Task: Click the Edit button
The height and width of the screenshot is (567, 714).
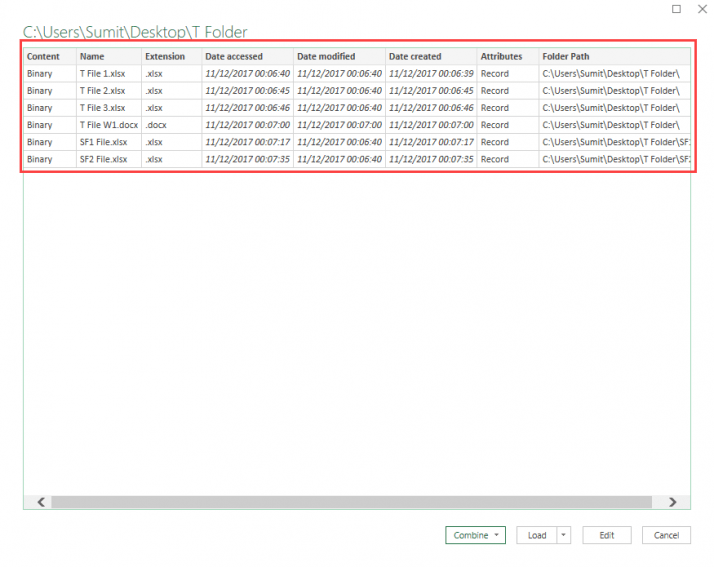Action: tap(607, 535)
